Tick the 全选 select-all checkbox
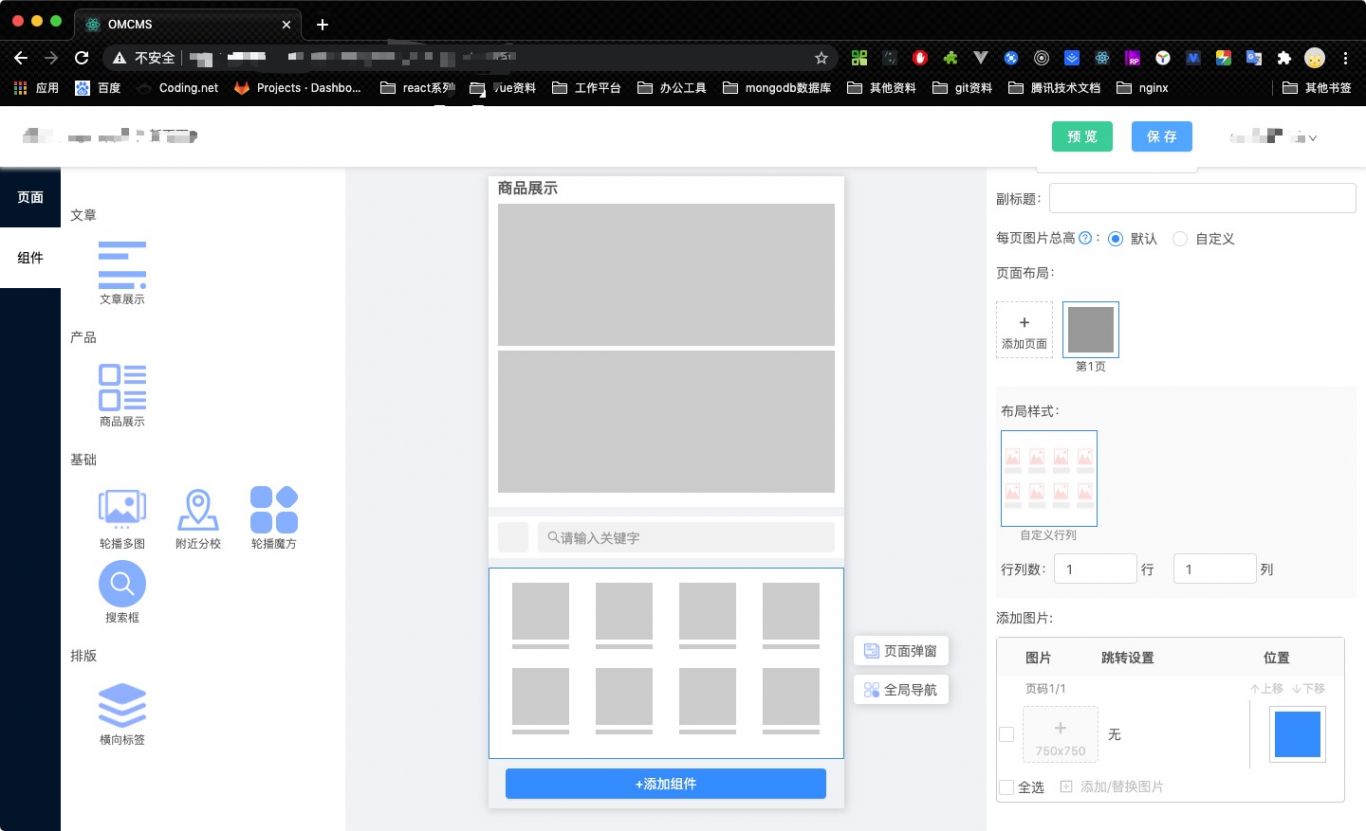Image resolution: width=1366 pixels, height=831 pixels. 1006,787
